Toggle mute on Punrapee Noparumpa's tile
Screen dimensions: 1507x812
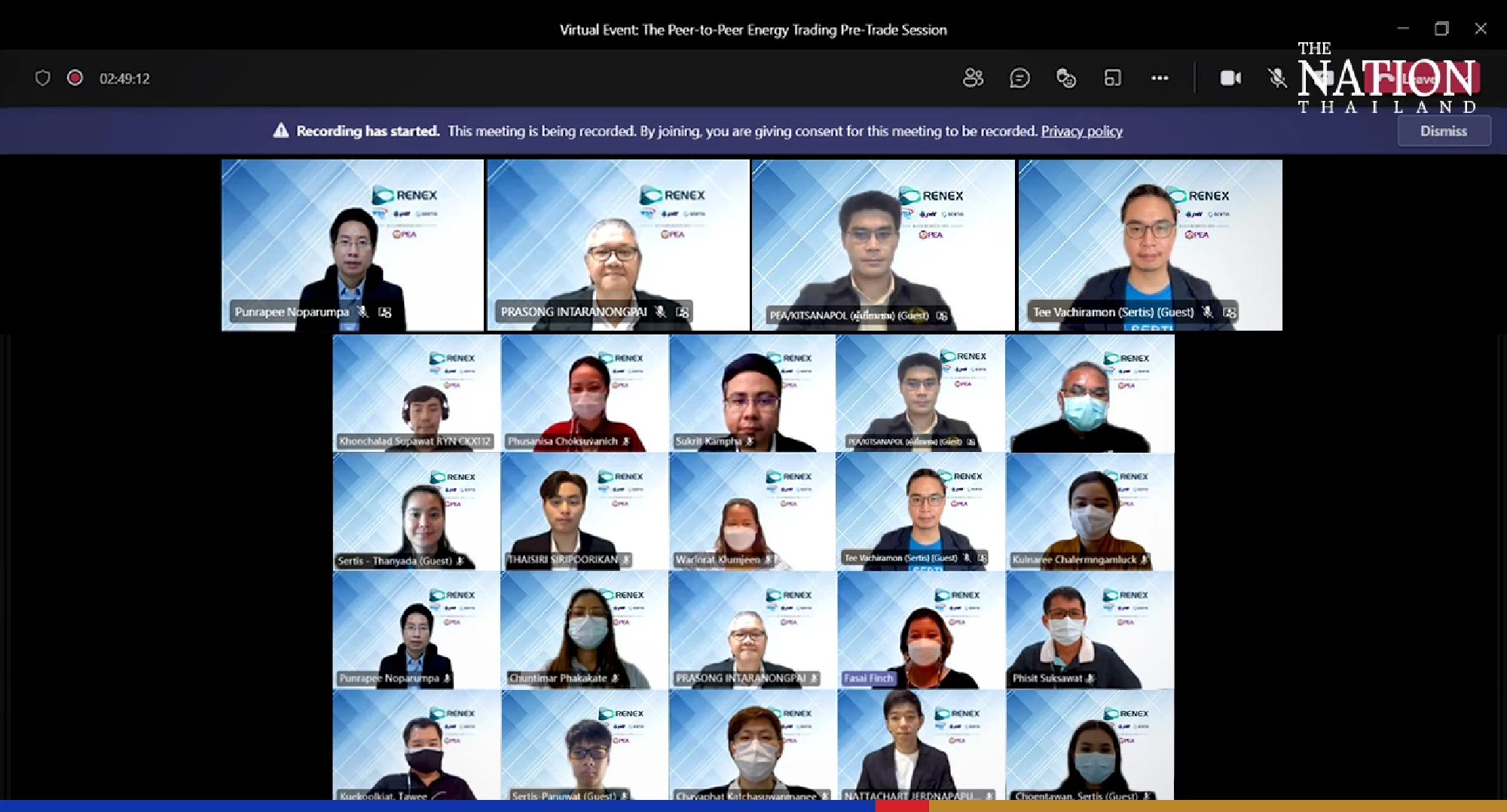[x=361, y=312]
